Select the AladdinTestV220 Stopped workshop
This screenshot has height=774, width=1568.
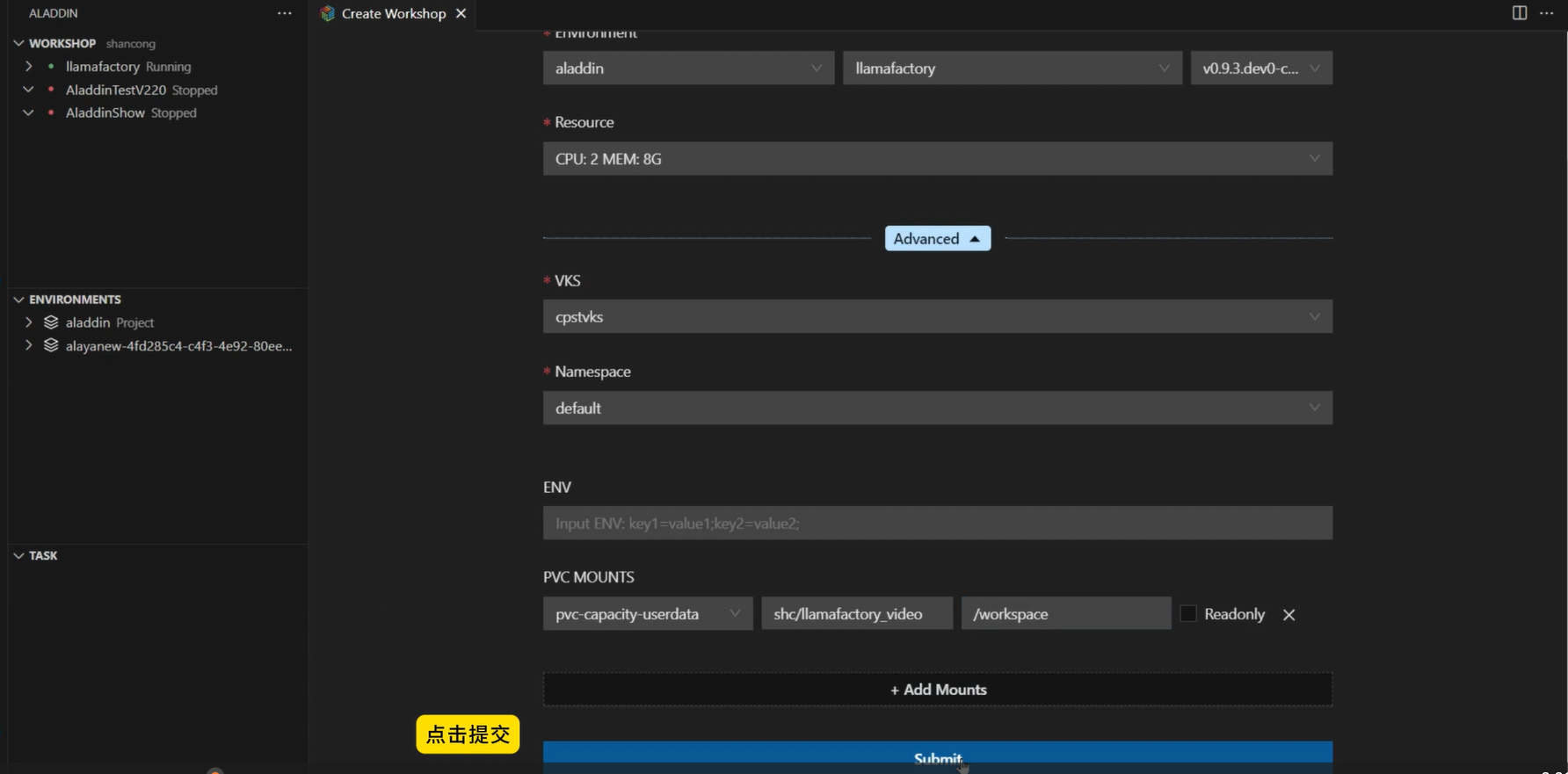[x=142, y=90]
